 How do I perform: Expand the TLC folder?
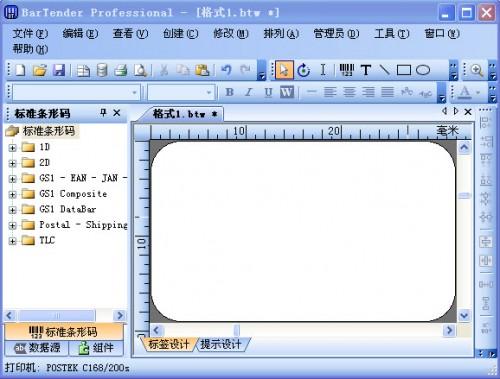[x=12, y=241]
